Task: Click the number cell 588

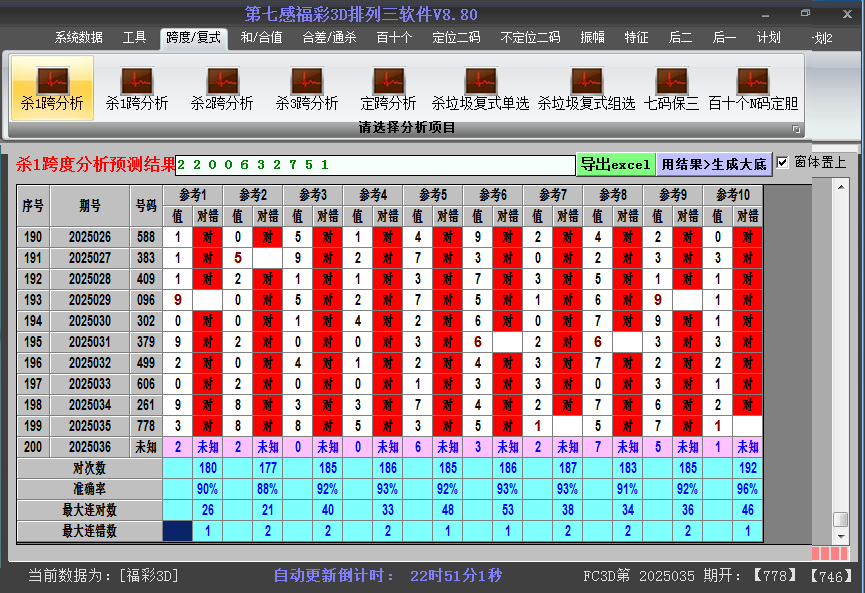Action: click(x=146, y=237)
